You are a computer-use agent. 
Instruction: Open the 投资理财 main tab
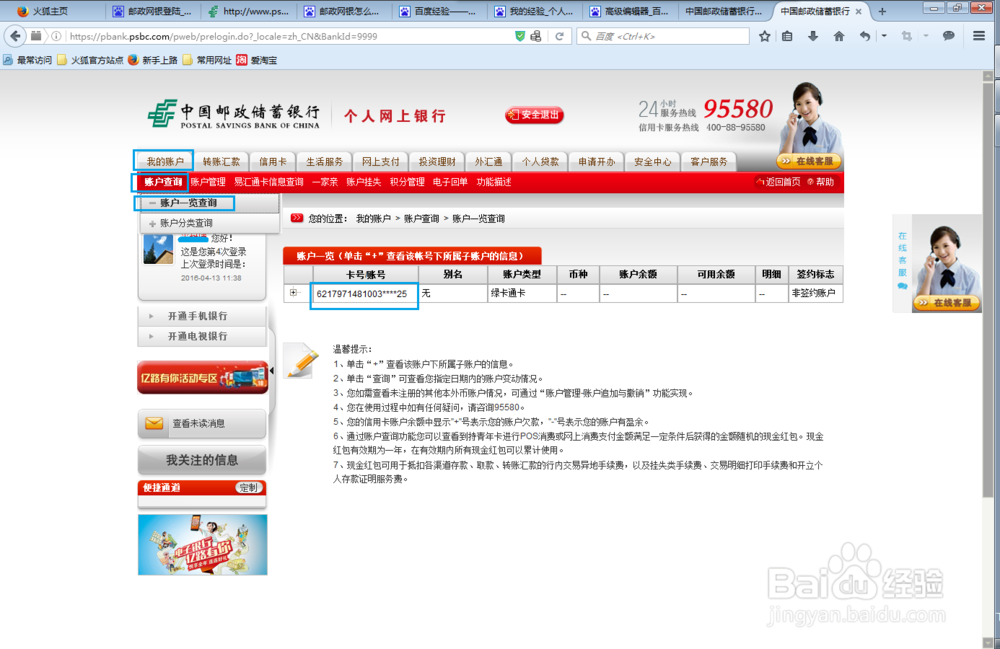coord(437,161)
